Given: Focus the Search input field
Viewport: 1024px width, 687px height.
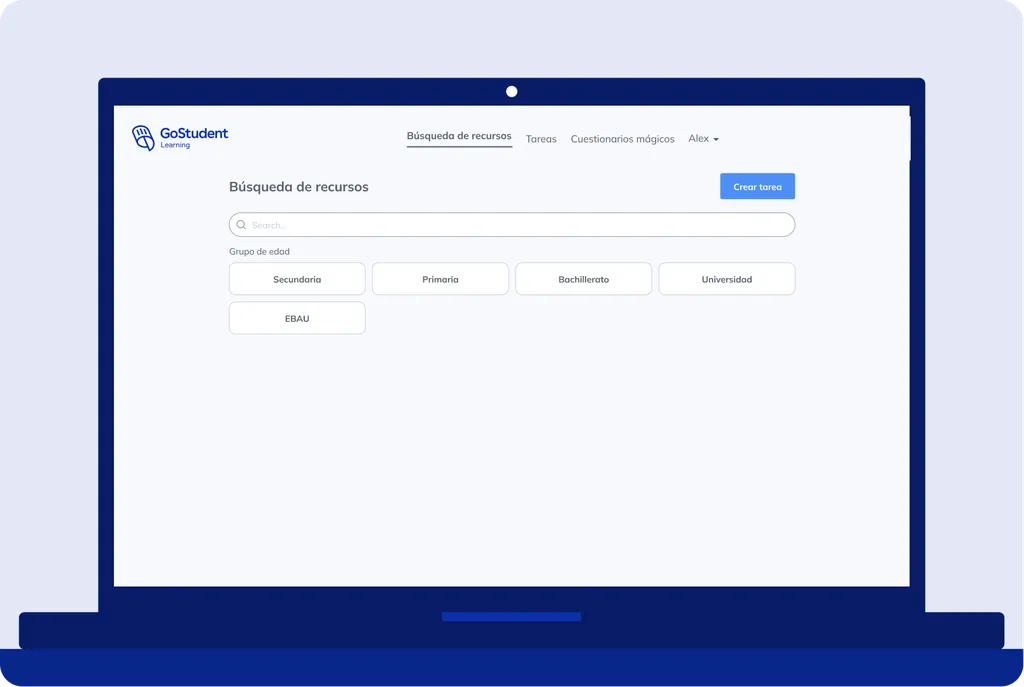Looking at the screenshot, I should pos(512,225).
